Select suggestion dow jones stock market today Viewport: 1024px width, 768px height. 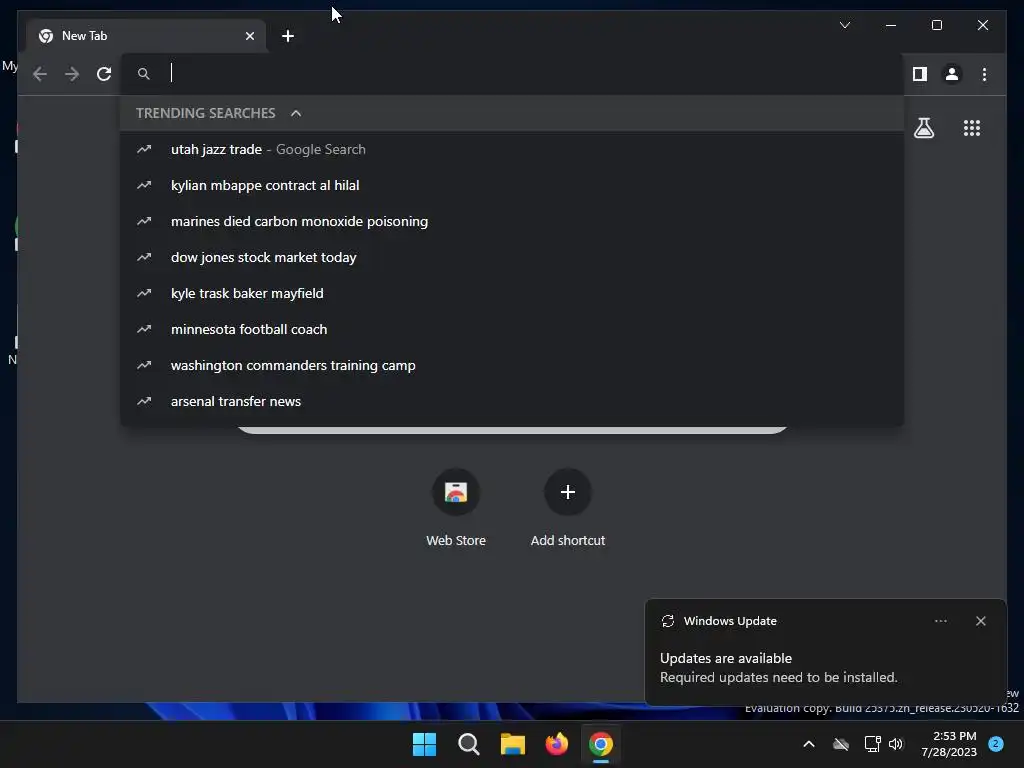click(512, 257)
